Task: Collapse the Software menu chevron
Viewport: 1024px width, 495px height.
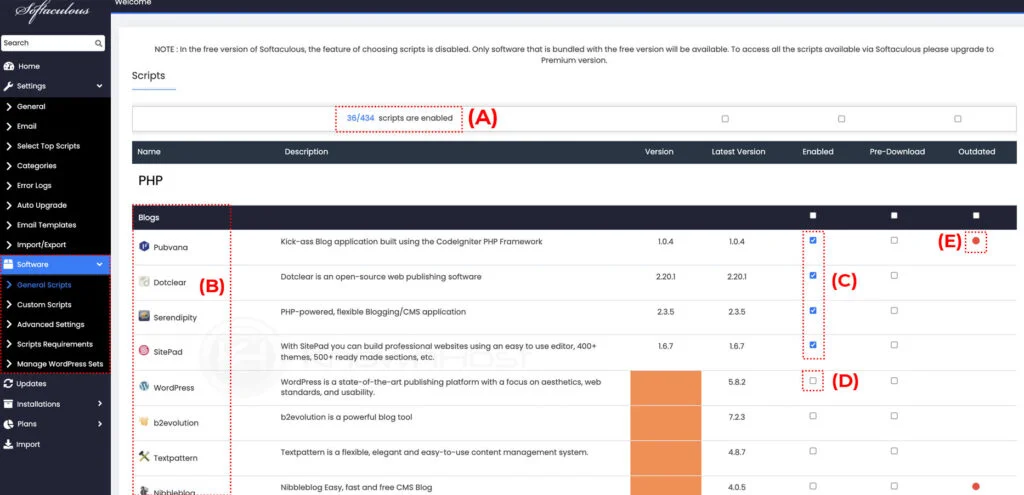Action: pos(99,264)
